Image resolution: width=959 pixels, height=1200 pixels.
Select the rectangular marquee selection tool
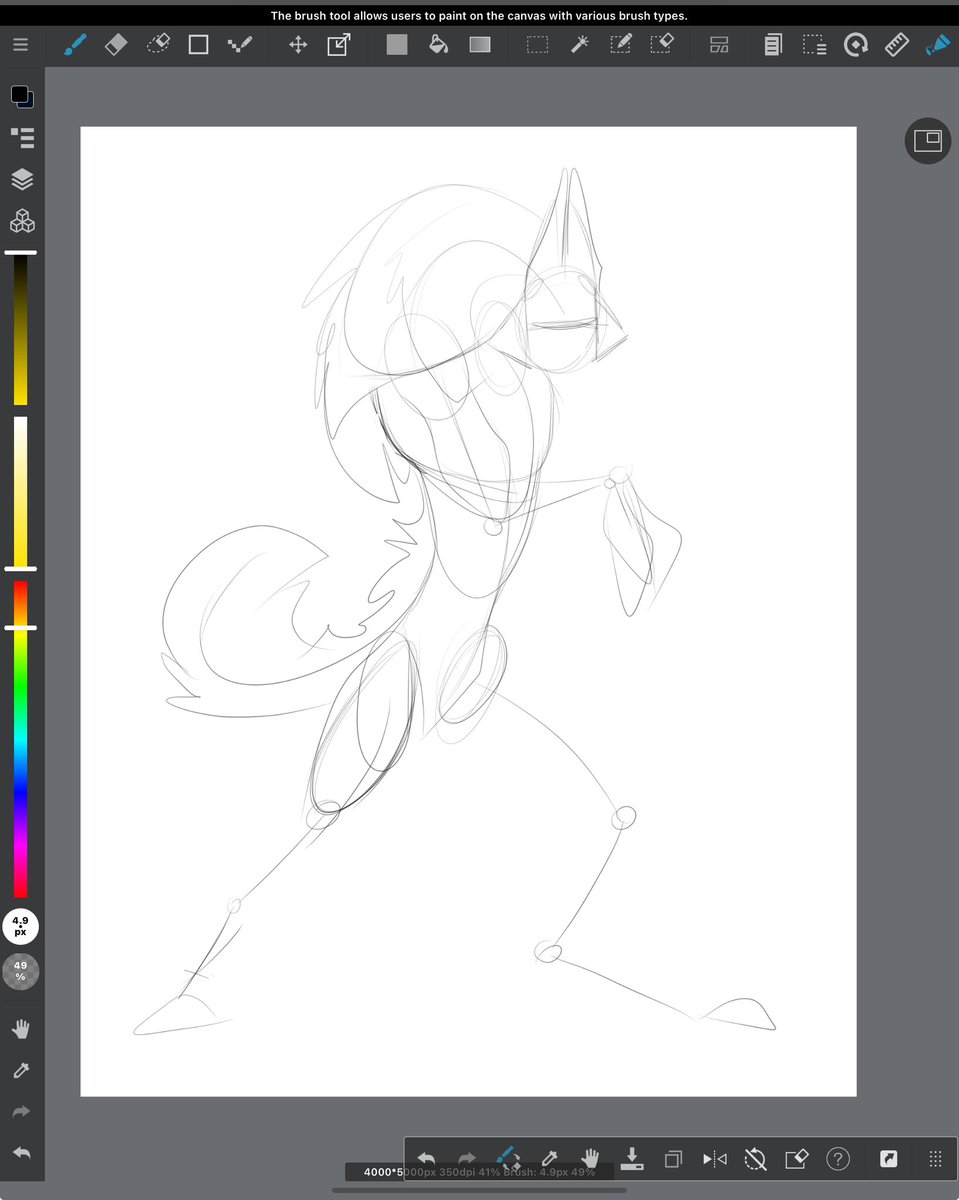[538, 45]
